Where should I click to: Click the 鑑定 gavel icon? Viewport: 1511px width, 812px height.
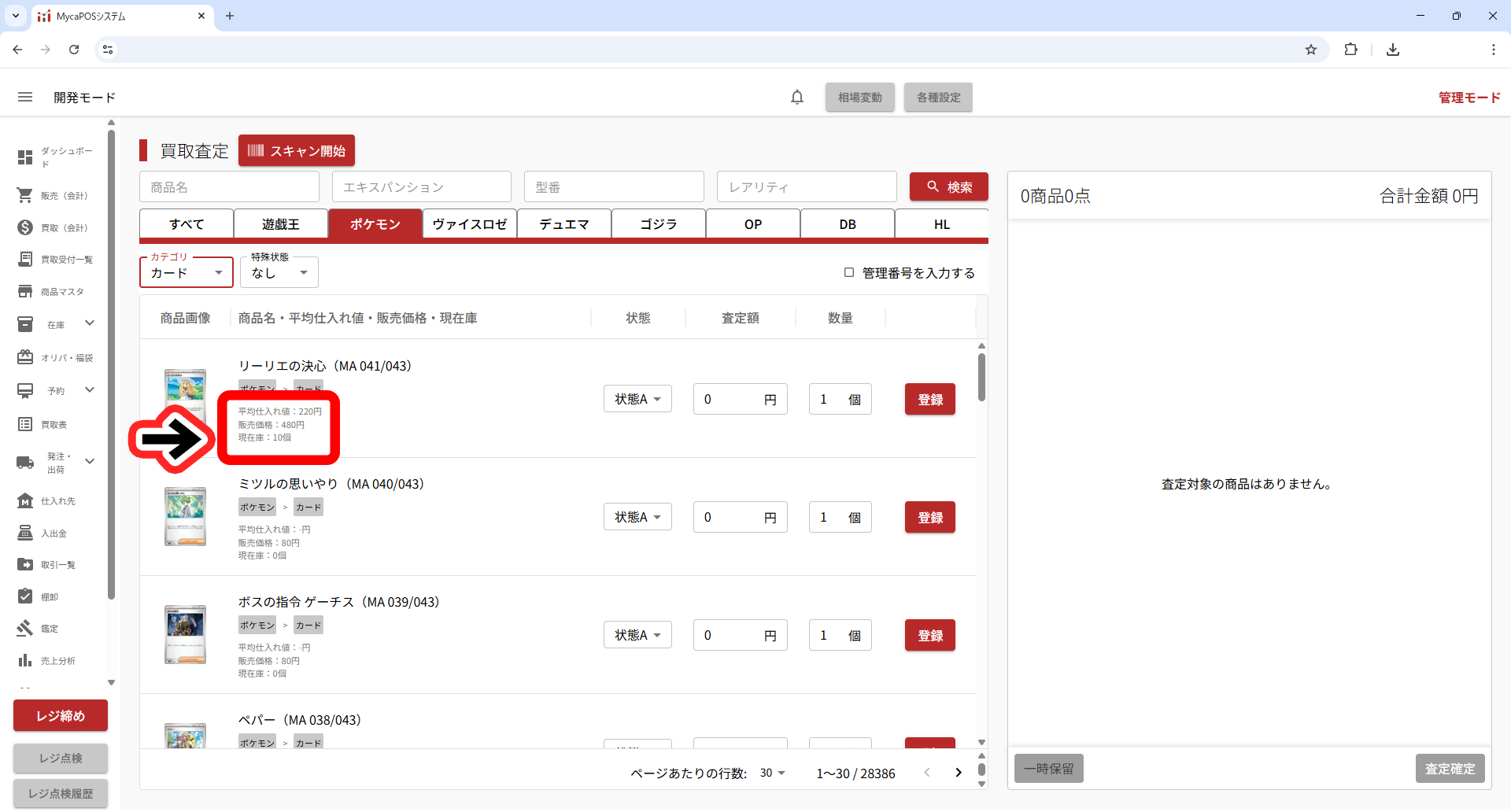click(25, 628)
